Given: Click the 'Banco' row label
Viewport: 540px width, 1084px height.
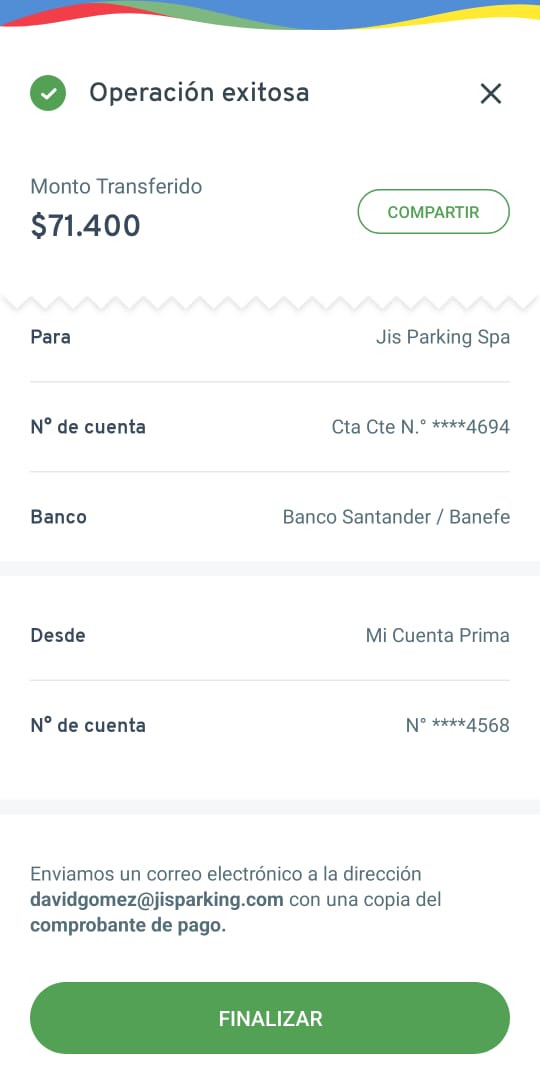Looking at the screenshot, I should pos(59,517).
